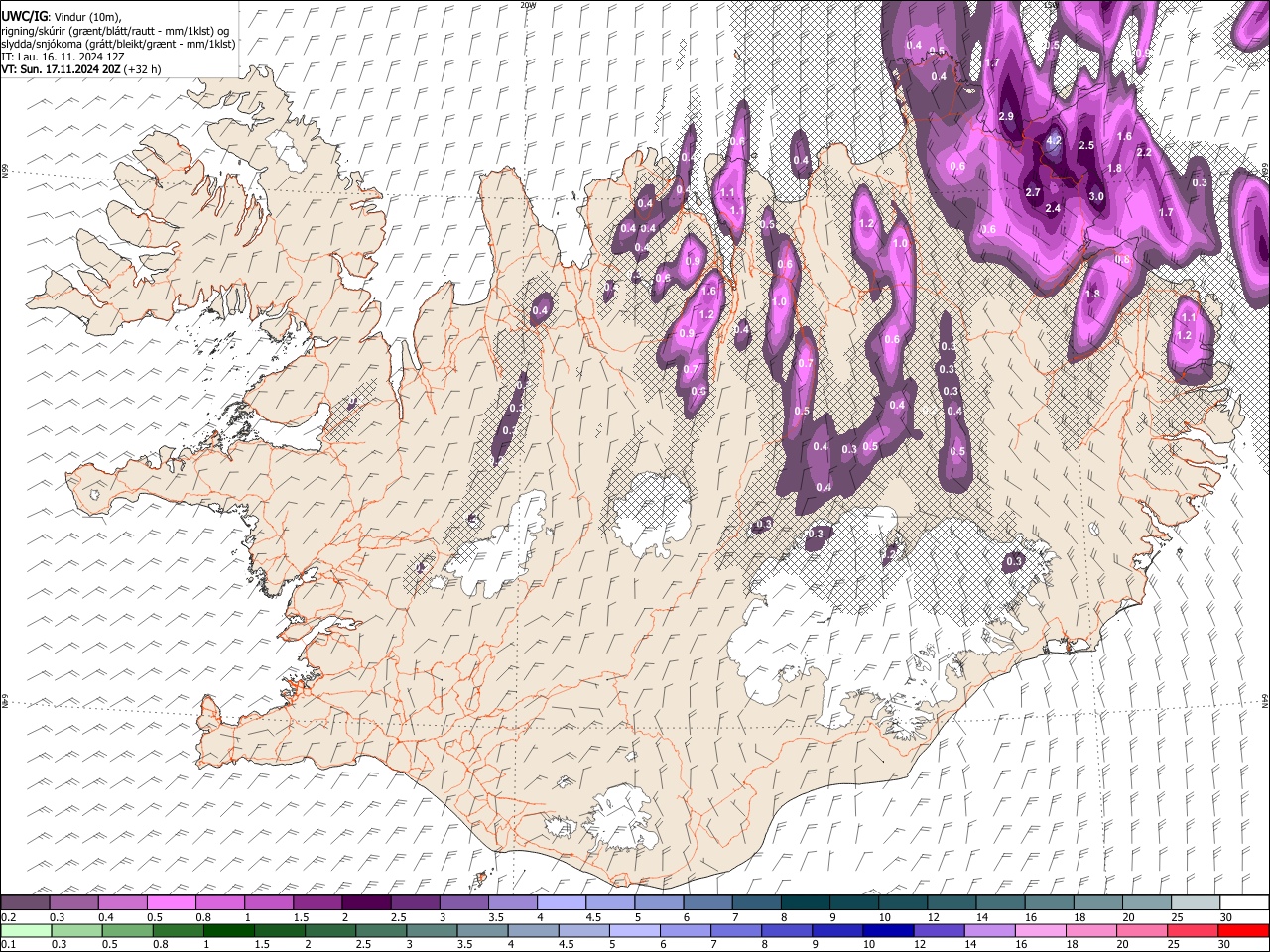1270x952 pixels.
Task: Click the 2.9 precipitation value label
Action: pyautogui.click(x=1006, y=117)
